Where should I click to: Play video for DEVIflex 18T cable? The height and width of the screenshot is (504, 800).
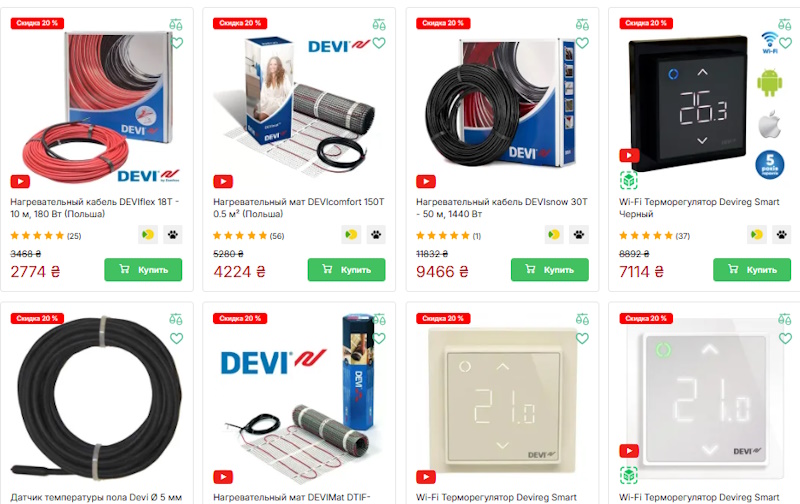(20, 181)
